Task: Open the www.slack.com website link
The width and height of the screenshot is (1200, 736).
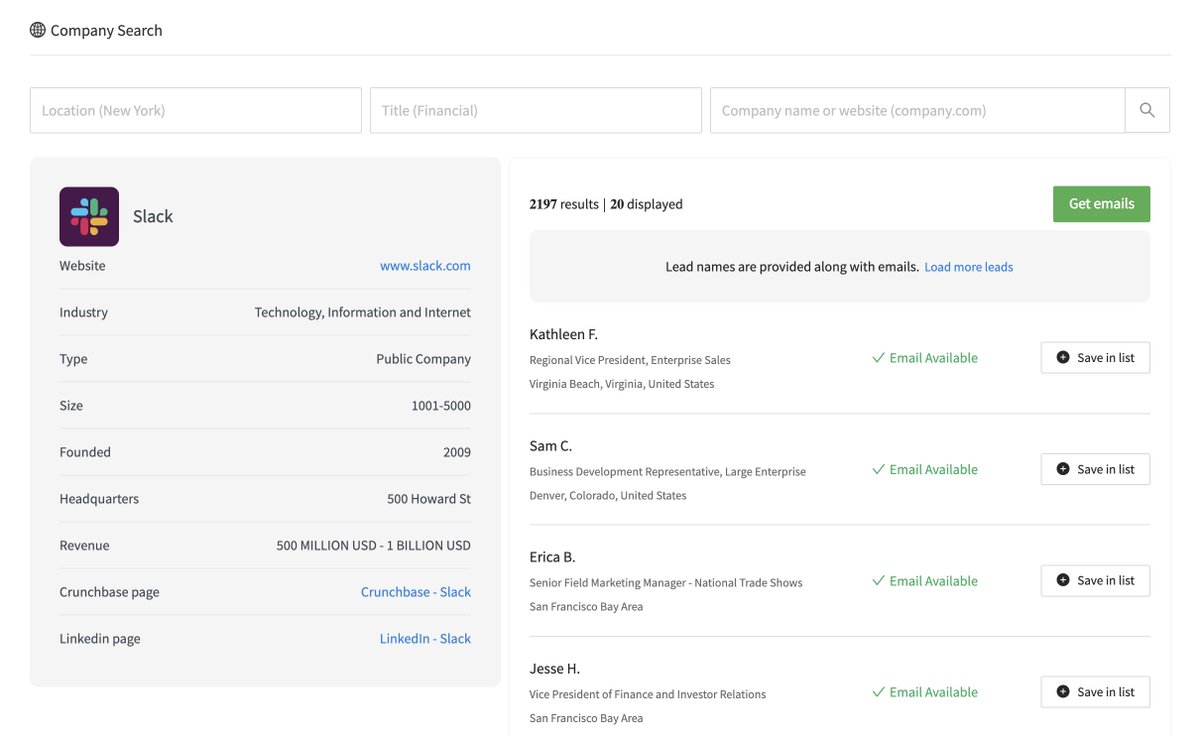Action: pos(425,265)
